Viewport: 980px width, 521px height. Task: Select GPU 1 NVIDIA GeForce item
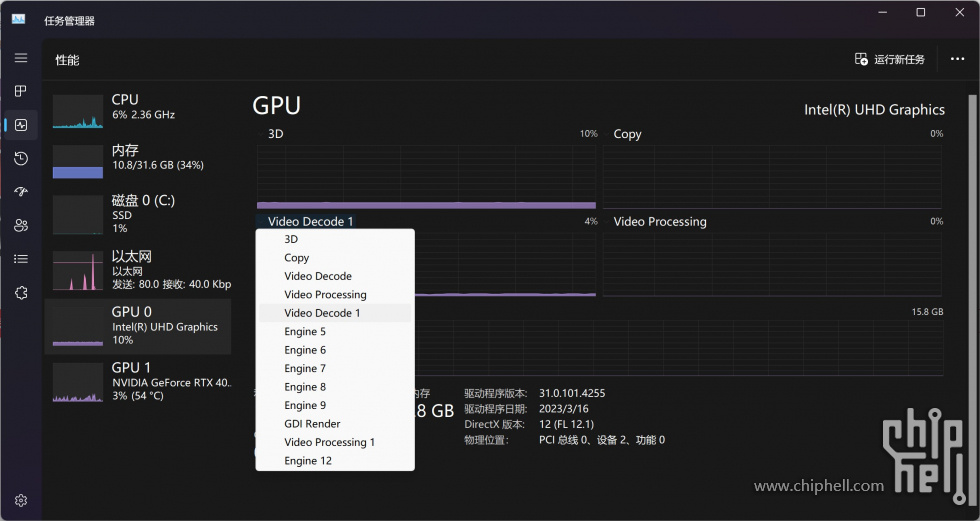[x=138, y=381]
